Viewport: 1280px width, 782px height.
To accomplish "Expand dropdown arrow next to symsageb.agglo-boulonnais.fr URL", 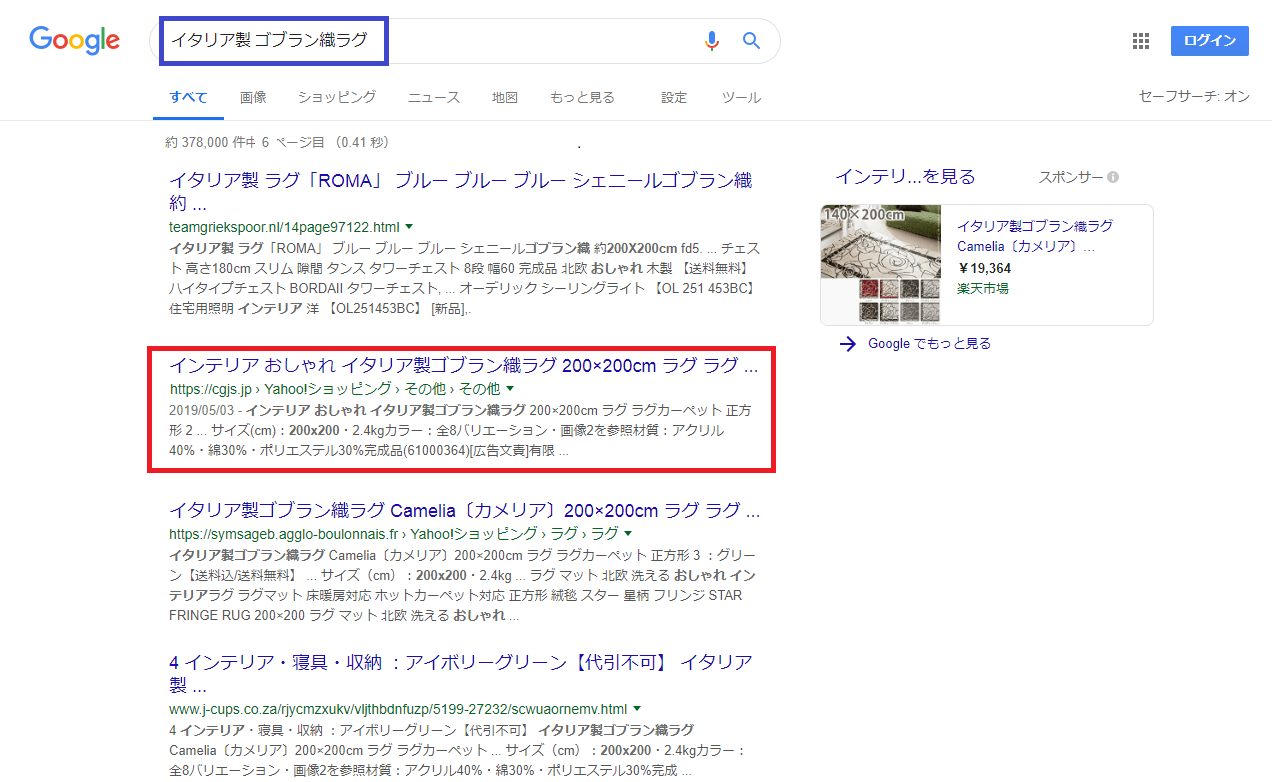I will (x=628, y=534).
